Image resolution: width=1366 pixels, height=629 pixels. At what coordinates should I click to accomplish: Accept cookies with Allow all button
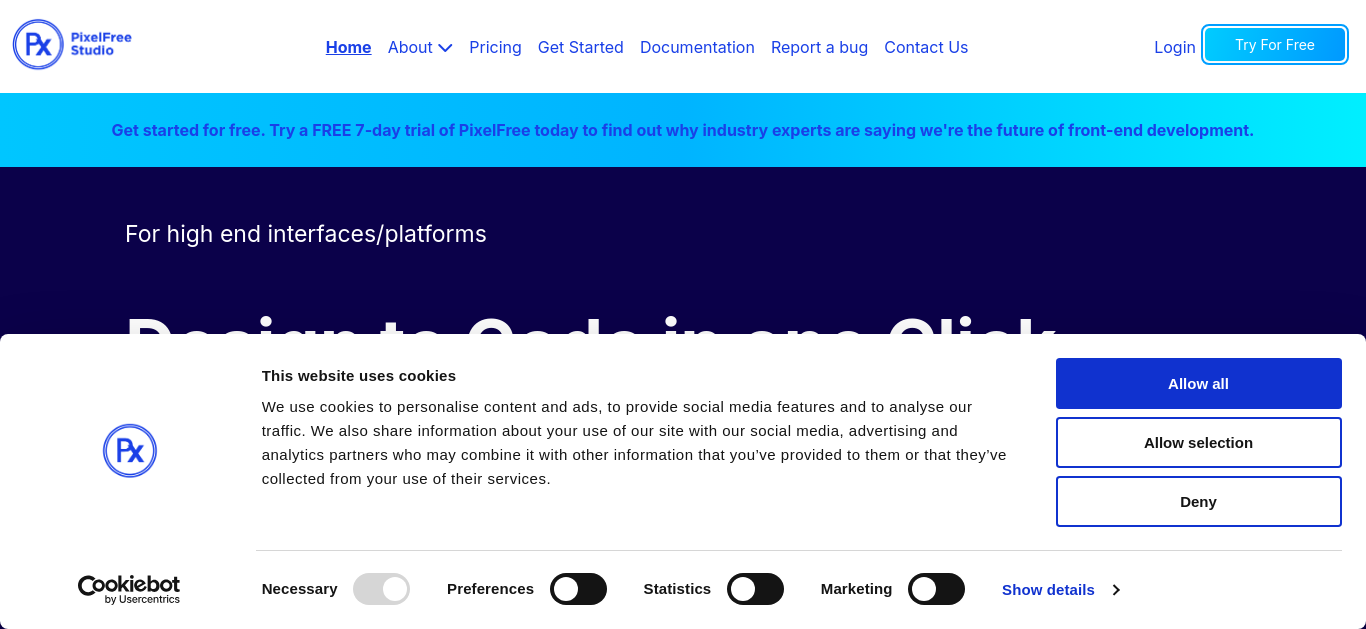[x=1198, y=384]
